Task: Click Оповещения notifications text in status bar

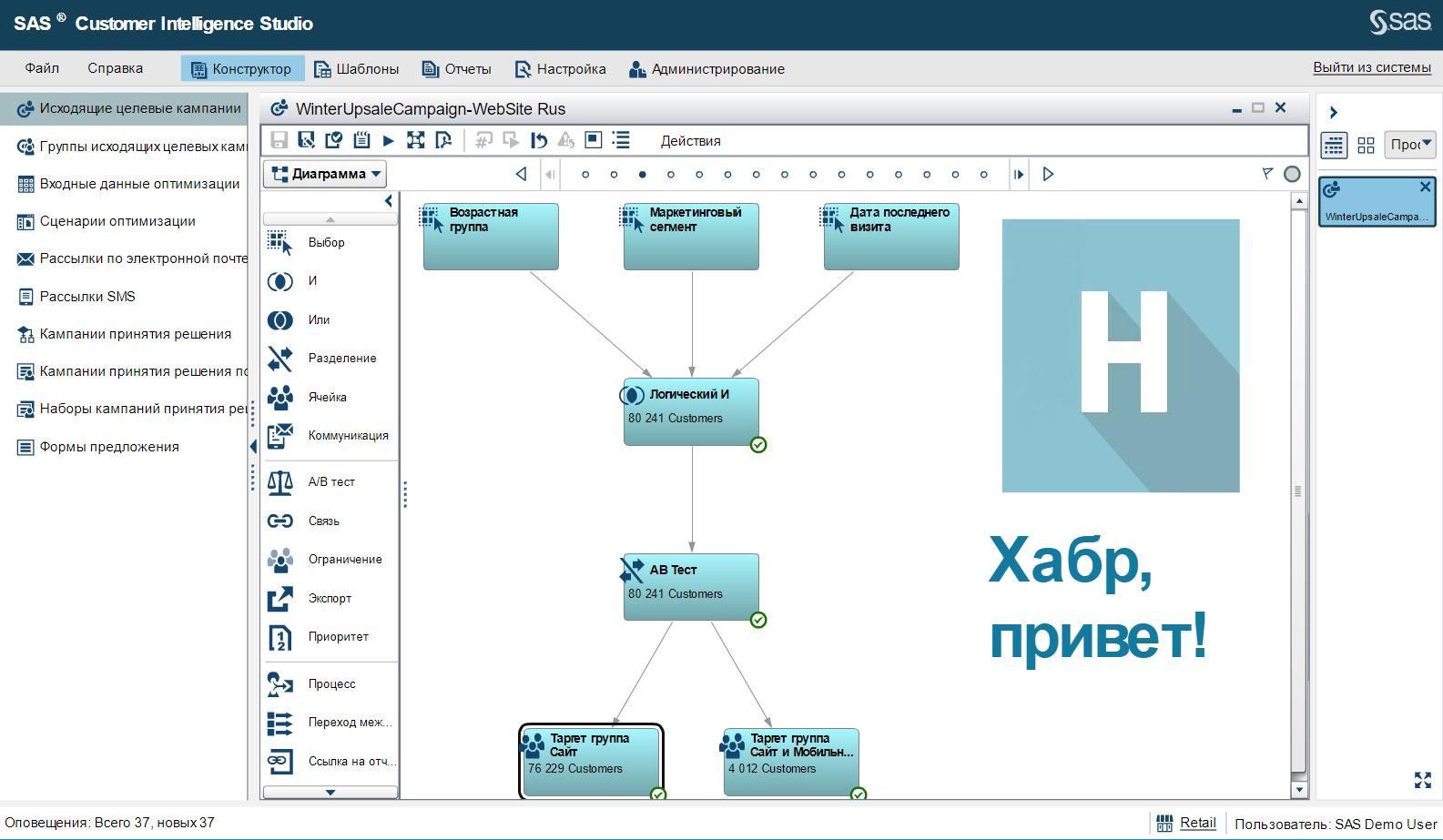Action: 109,823
